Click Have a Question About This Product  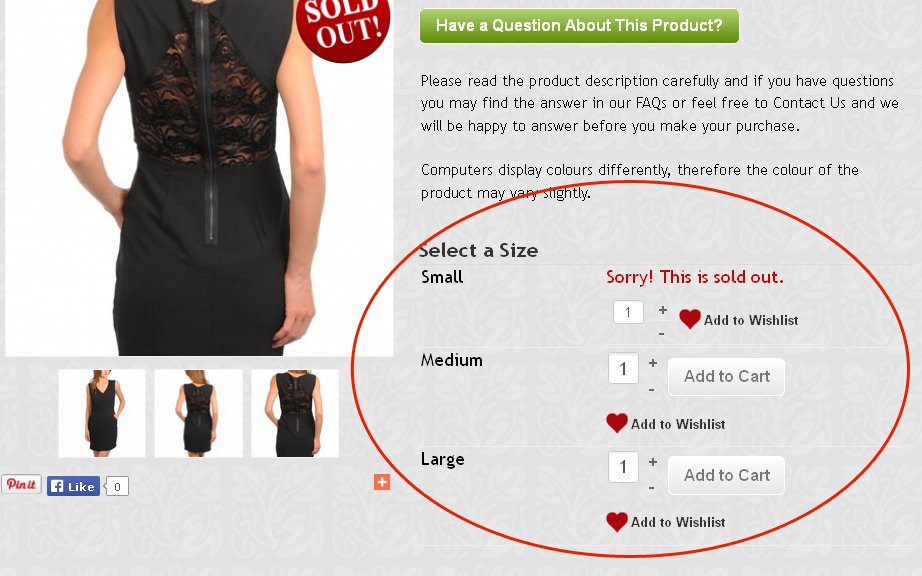[579, 26]
